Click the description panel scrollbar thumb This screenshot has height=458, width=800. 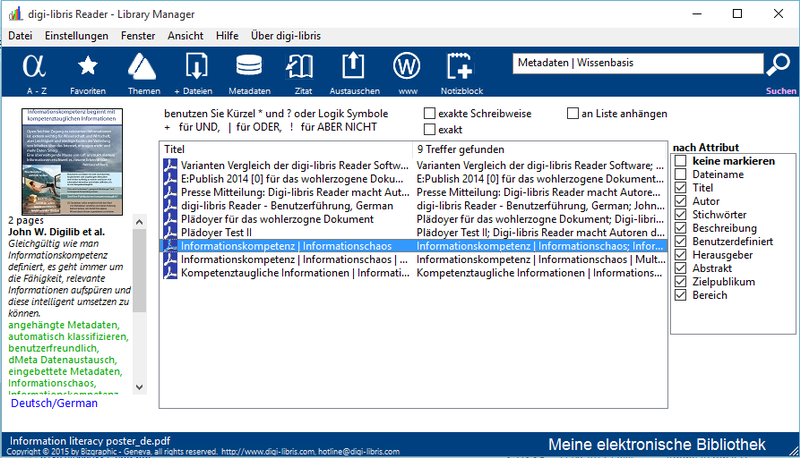[139, 270]
